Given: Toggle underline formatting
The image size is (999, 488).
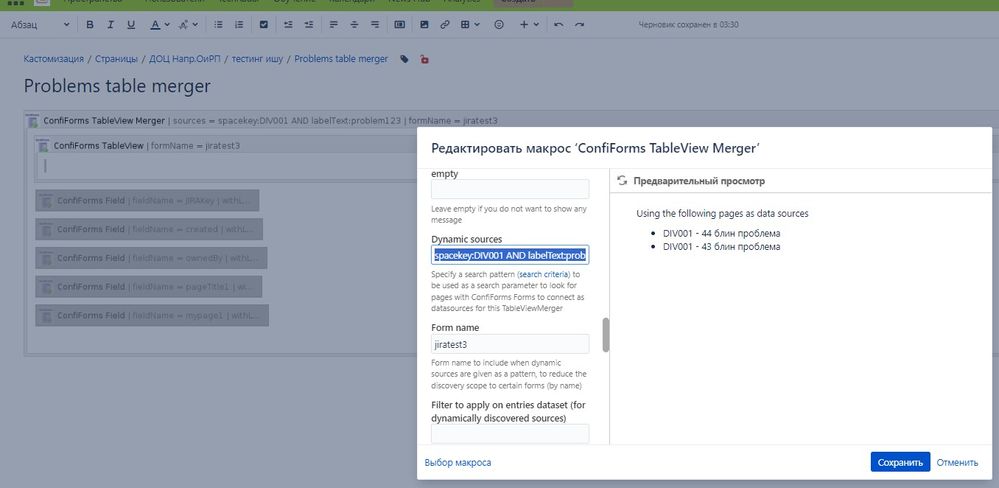Looking at the screenshot, I should point(131,25).
